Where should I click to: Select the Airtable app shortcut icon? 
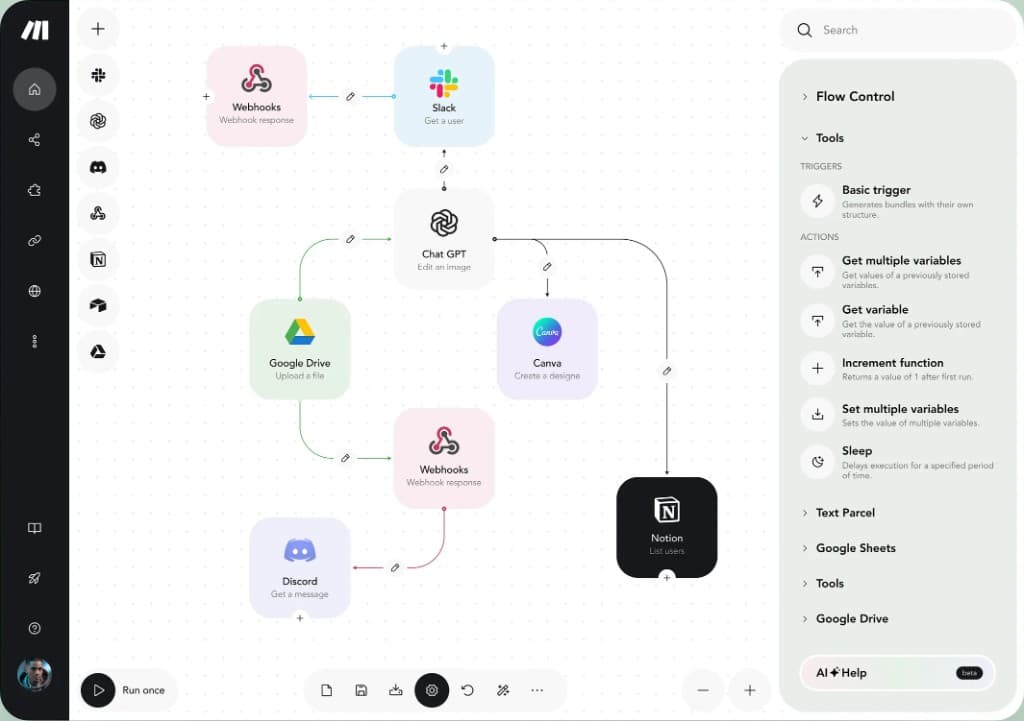click(x=98, y=305)
